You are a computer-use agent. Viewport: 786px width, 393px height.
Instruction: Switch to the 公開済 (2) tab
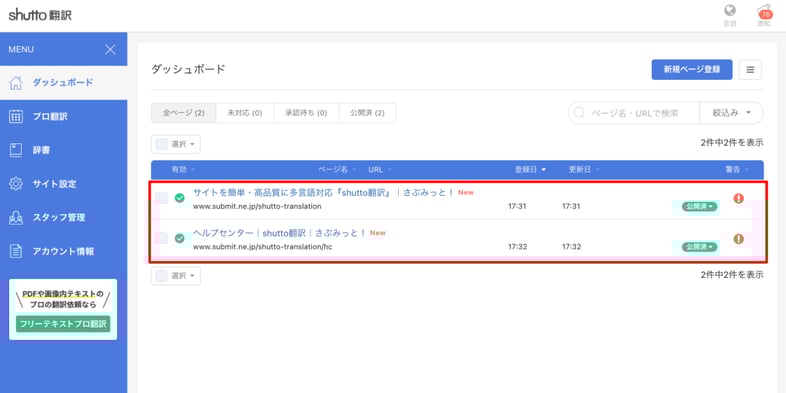(x=367, y=113)
